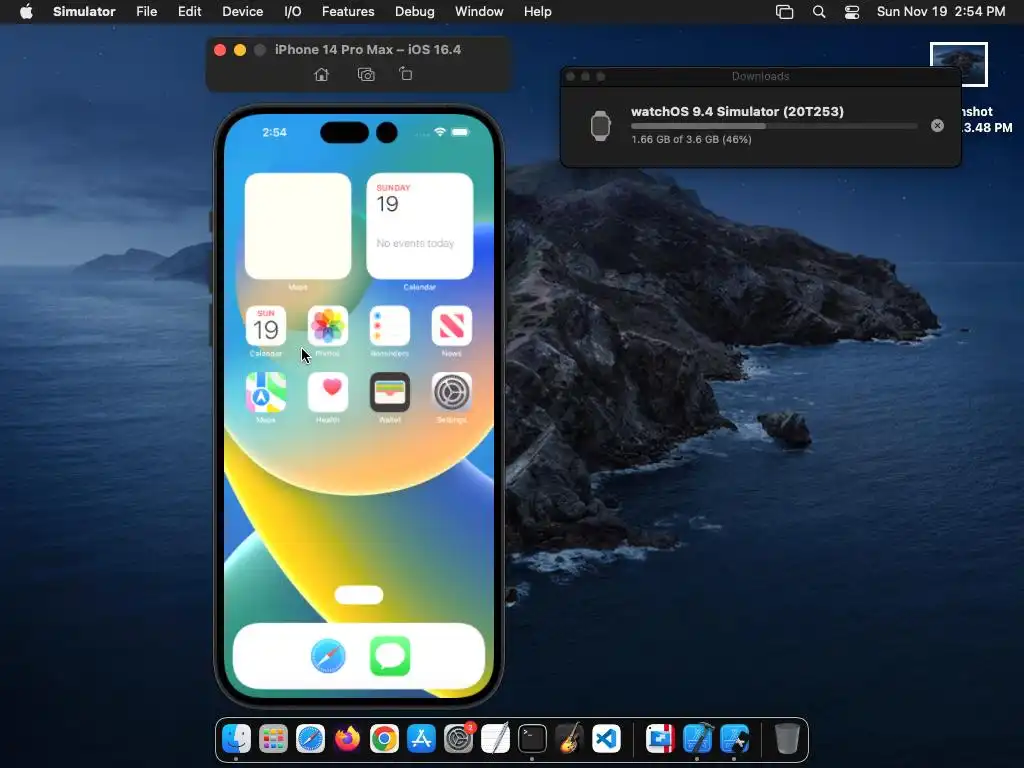Open the Reminders app on the iPhone
The image size is (1024, 768).
[389, 326]
